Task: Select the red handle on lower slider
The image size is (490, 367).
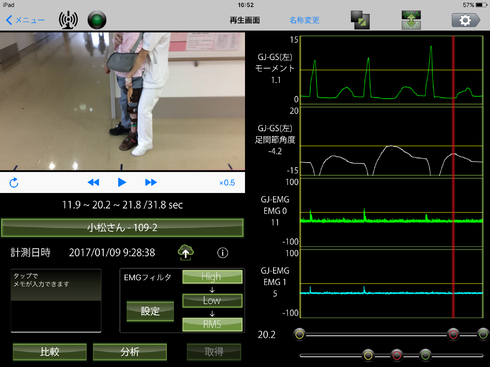Action: (x=397, y=355)
